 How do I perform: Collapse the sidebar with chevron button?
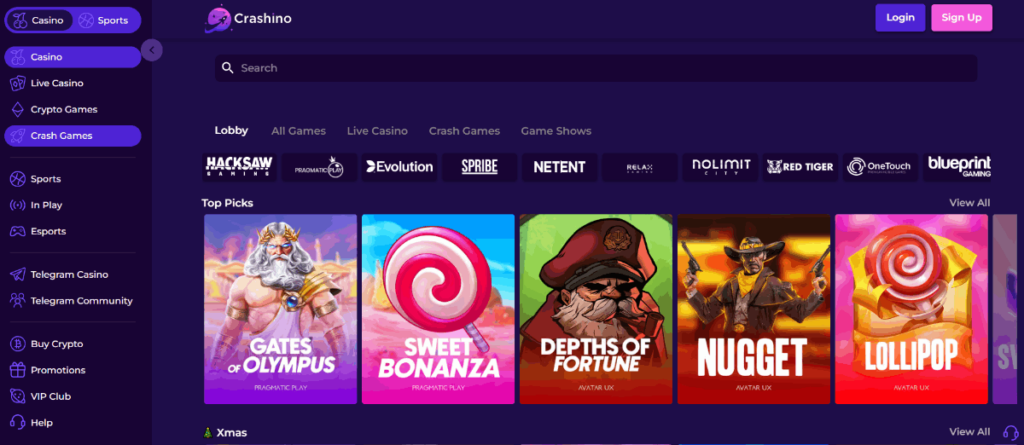point(152,50)
